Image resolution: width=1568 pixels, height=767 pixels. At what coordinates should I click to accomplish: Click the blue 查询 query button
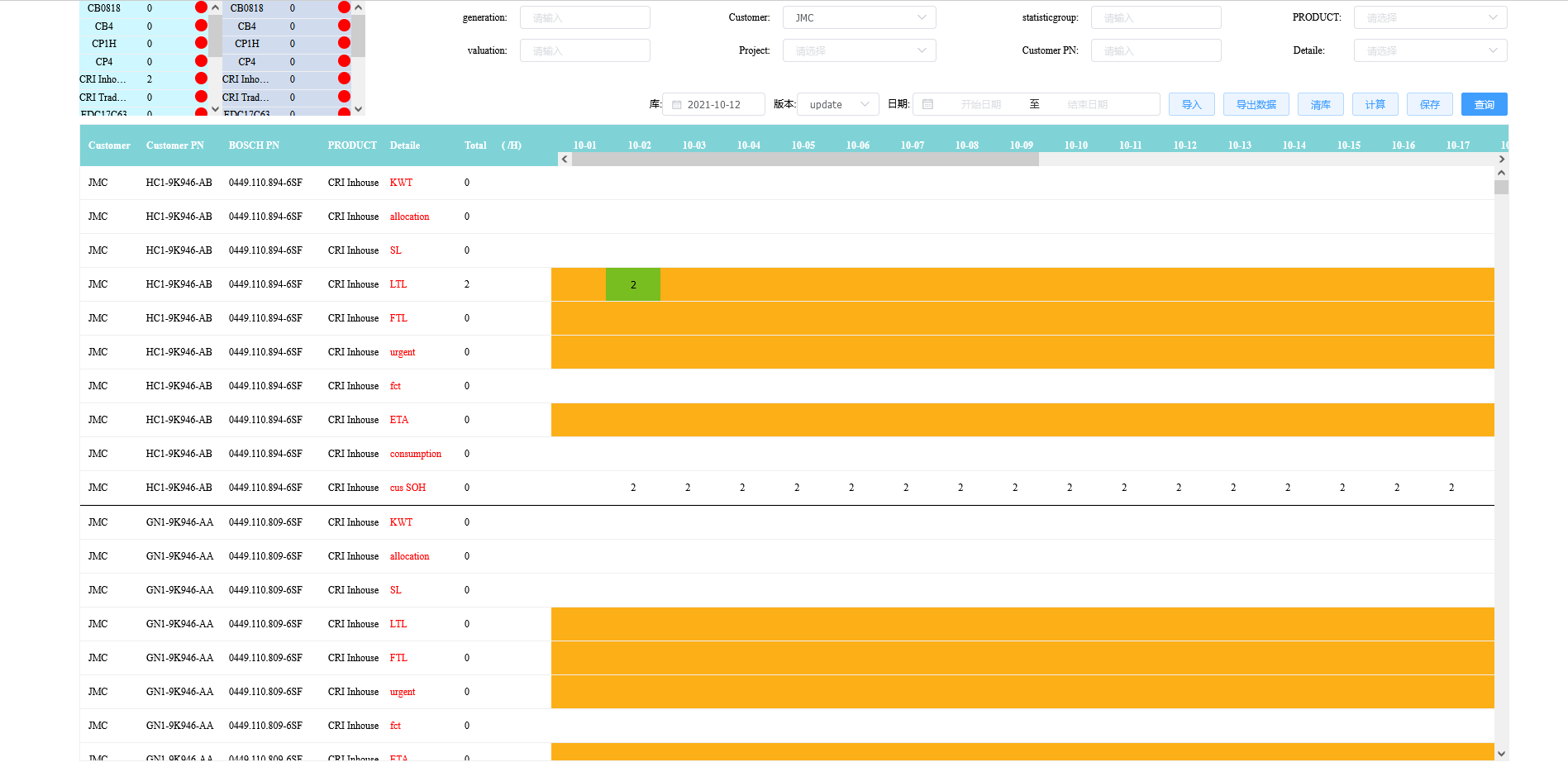(x=1484, y=104)
